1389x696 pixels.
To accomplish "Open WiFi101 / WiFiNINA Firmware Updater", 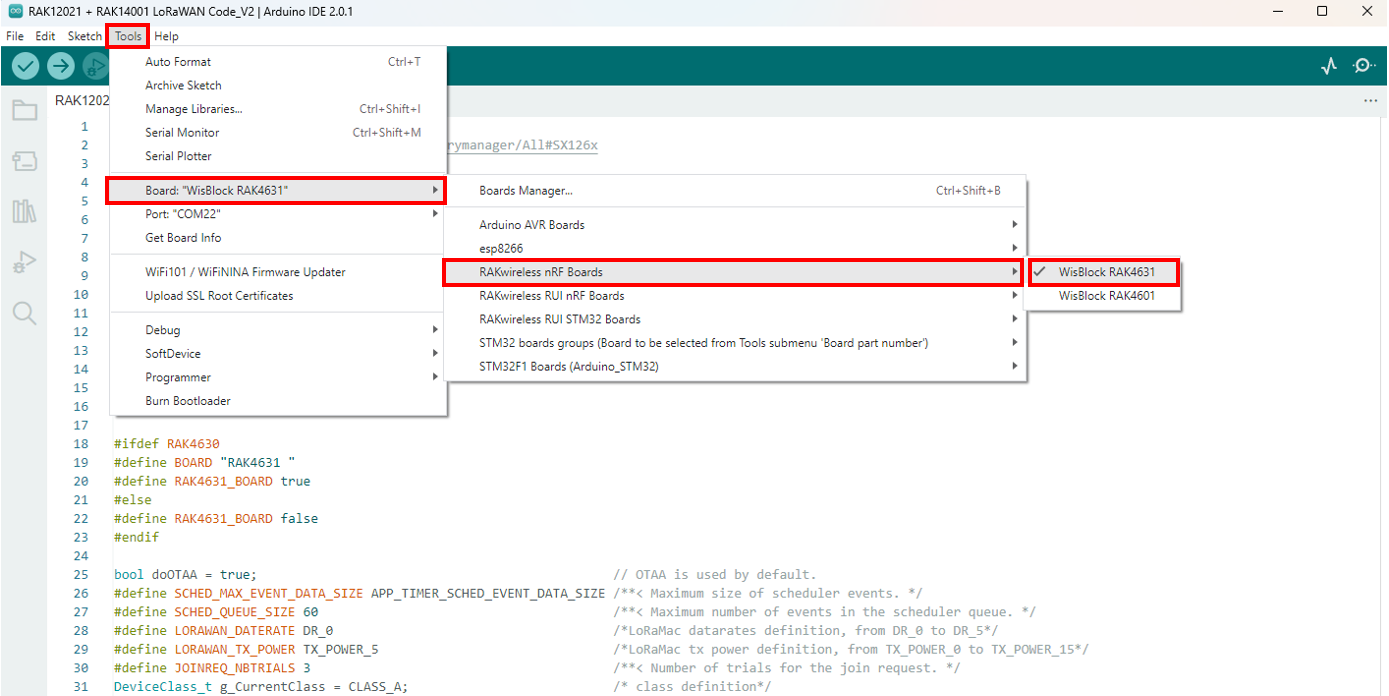I will click(278, 272).
